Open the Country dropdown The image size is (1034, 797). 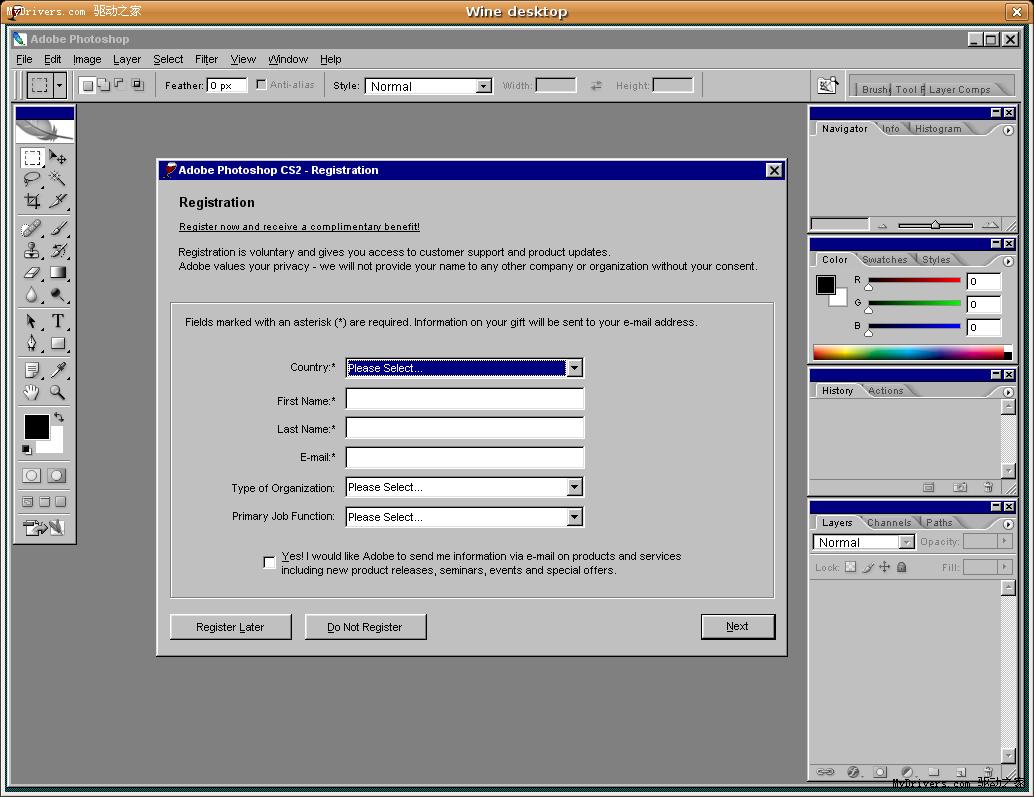pos(574,368)
